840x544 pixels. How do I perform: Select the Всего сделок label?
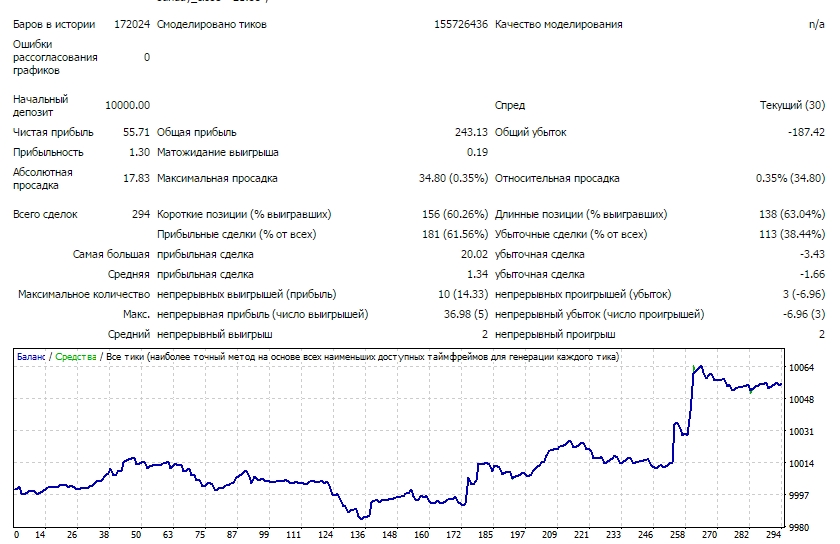pyautogui.click(x=45, y=214)
